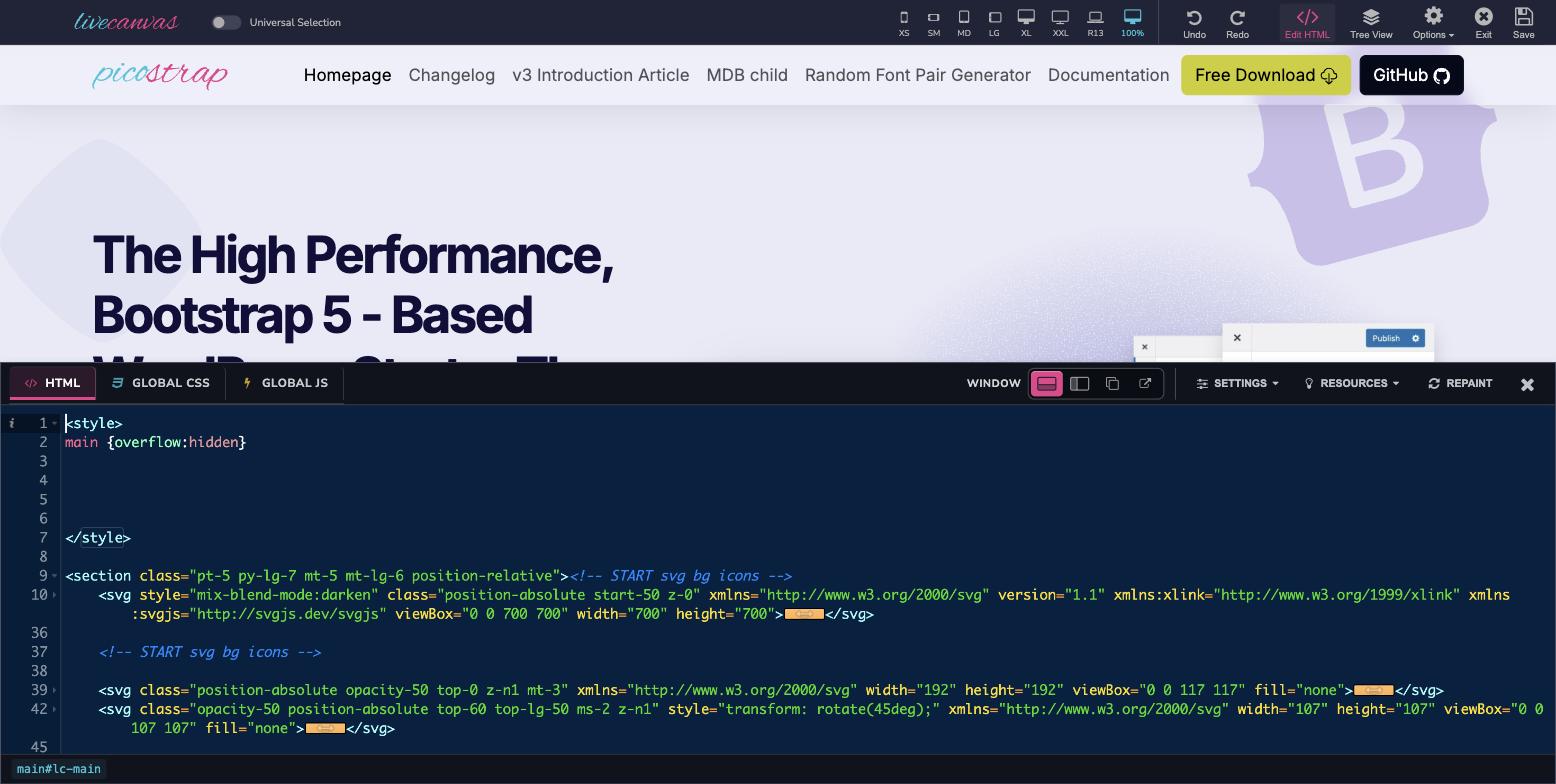
Task: Close the code editor panel
Action: 1527,384
